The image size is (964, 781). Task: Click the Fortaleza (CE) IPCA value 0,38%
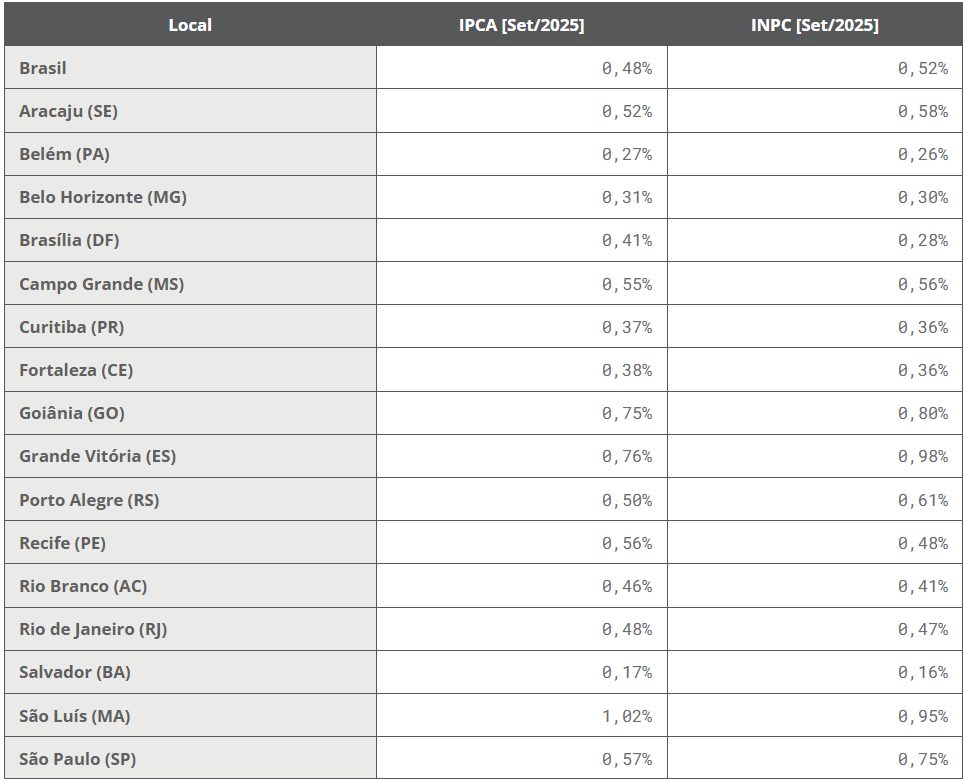point(627,370)
